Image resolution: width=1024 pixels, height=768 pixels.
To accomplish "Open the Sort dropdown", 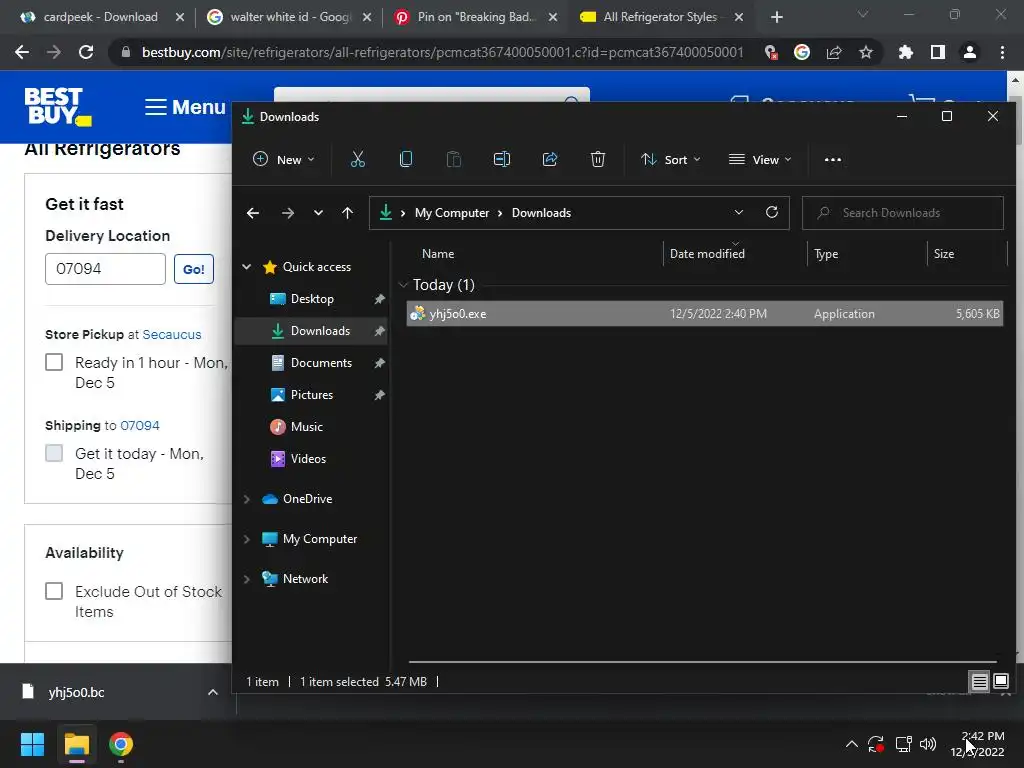I will point(671,159).
